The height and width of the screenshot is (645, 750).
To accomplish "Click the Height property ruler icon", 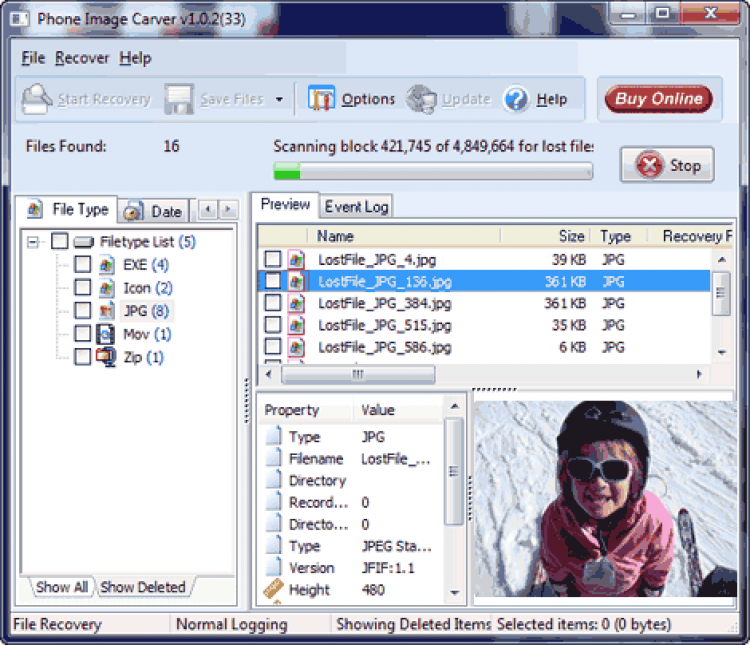I will click(273, 589).
